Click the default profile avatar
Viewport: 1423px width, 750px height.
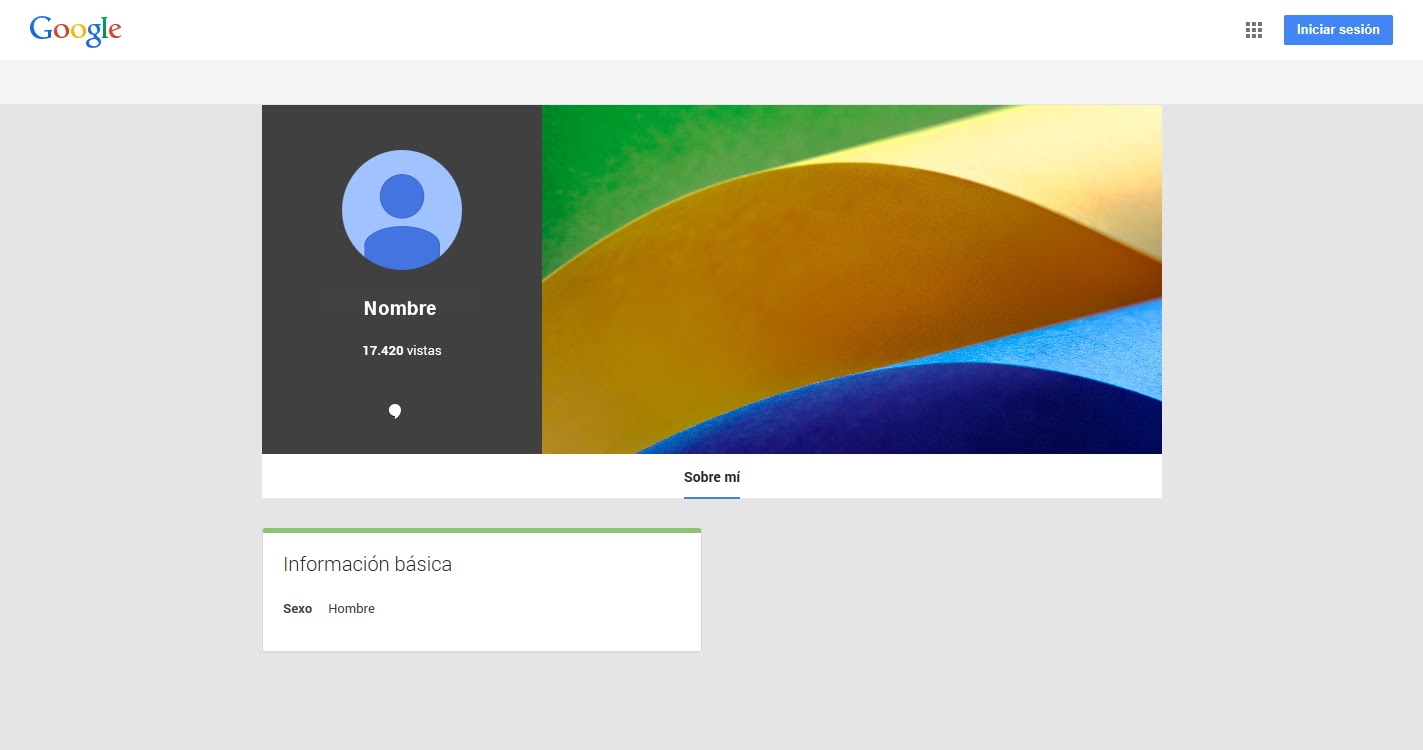402,210
